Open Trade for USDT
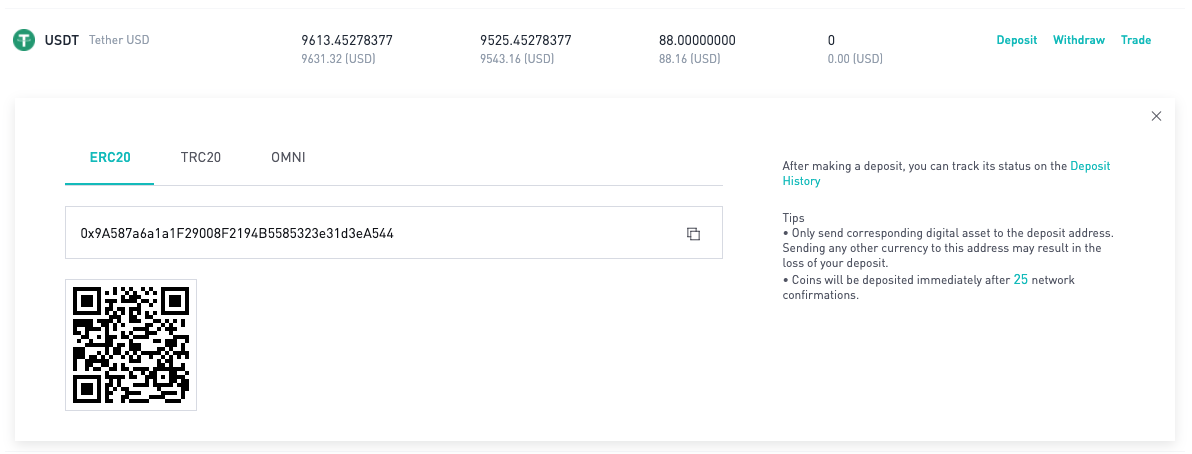The height and width of the screenshot is (454, 1192). pyautogui.click(x=1136, y=40)
